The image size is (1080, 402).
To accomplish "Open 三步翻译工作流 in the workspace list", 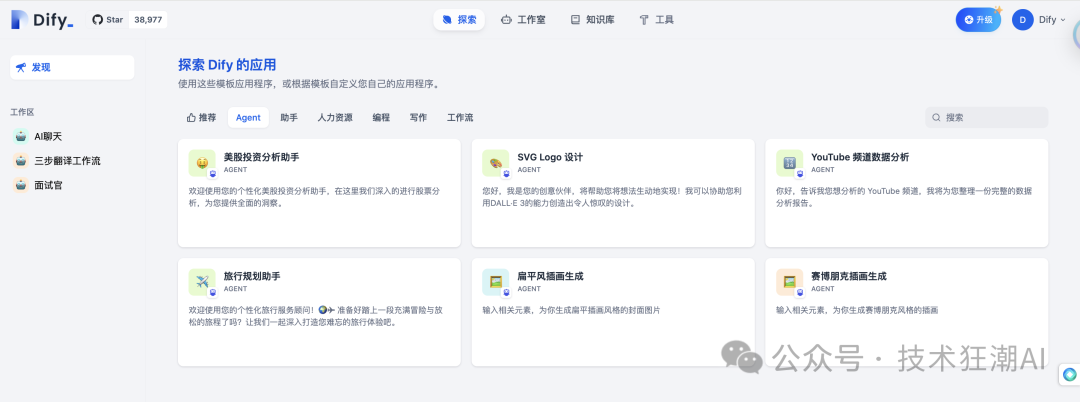I will pyautogui.click(x=72, y=160).
